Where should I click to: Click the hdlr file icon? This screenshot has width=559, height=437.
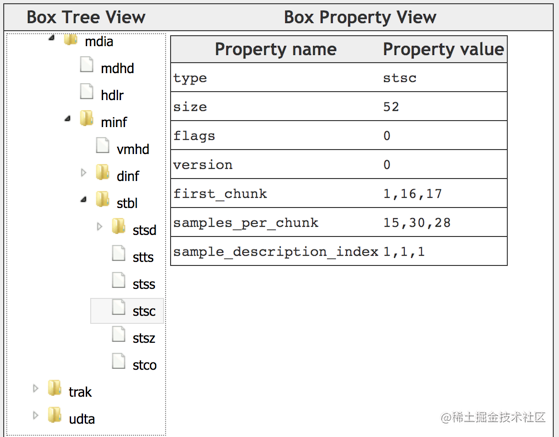(87, 92)
